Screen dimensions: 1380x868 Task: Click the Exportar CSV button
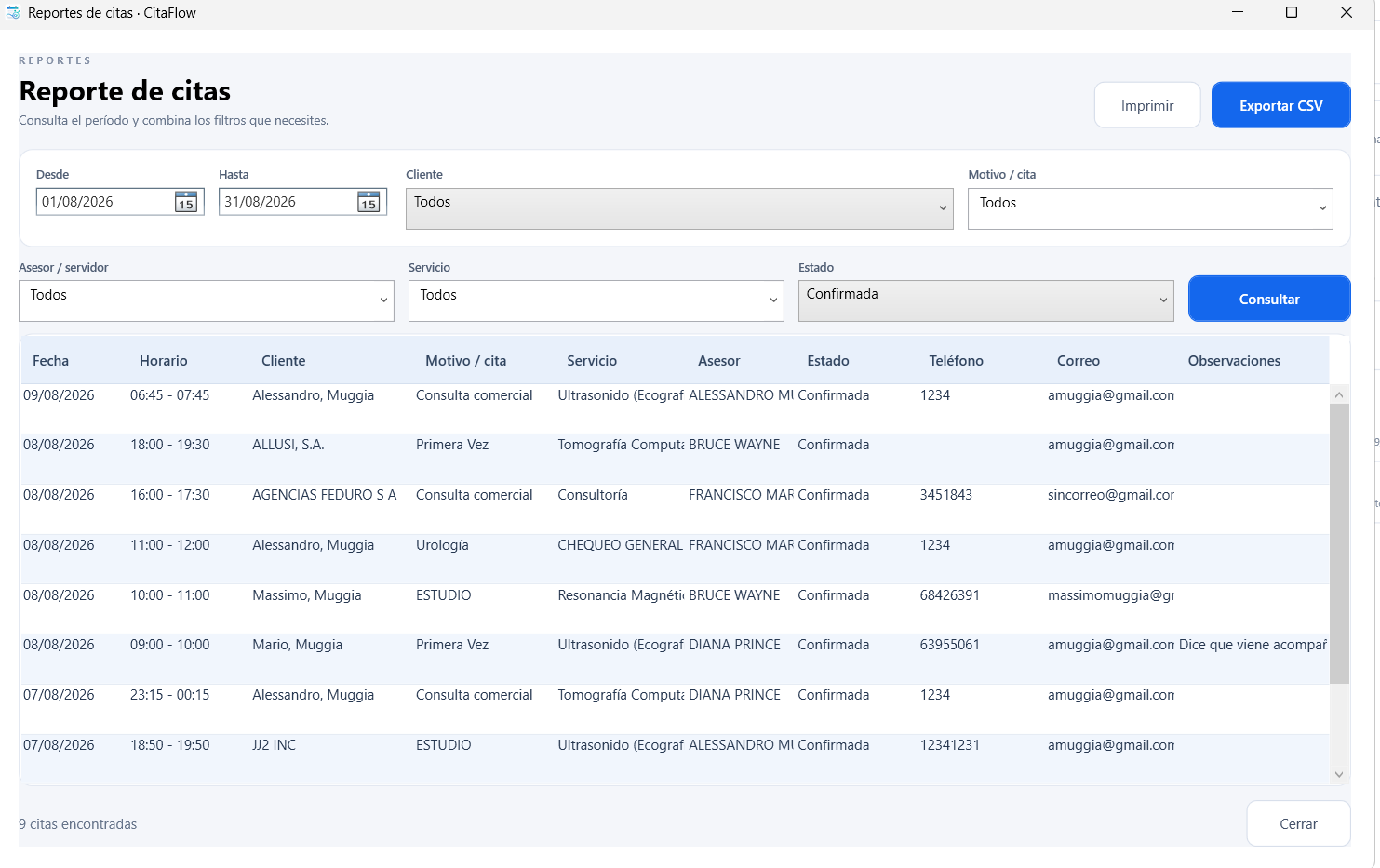(1281, 105)
